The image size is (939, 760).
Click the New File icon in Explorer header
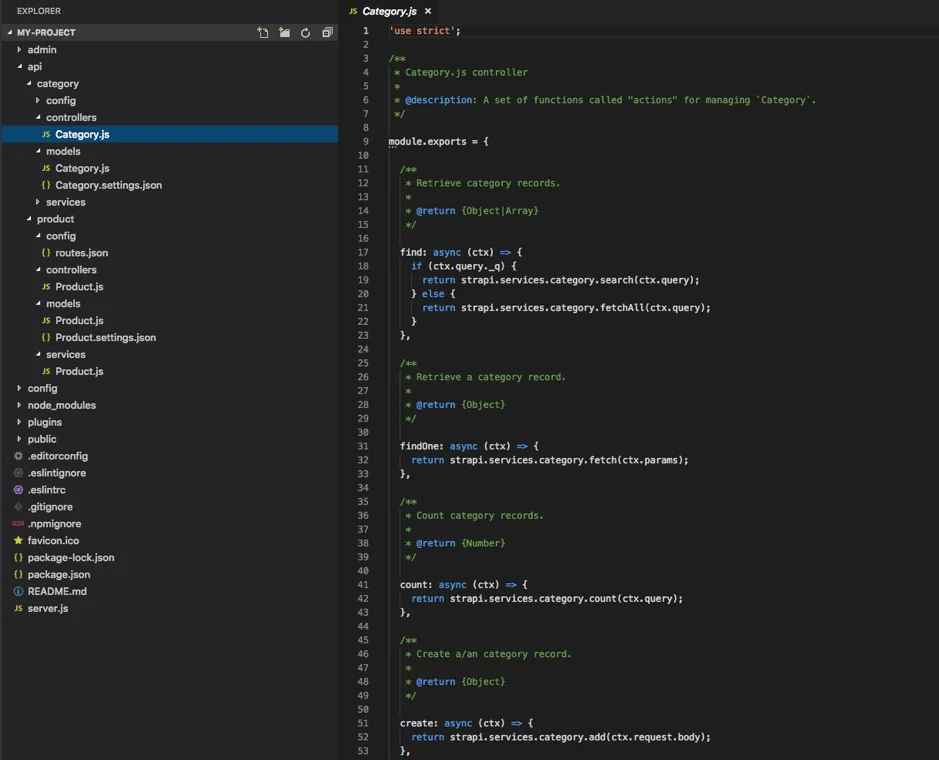coord(263,32)
